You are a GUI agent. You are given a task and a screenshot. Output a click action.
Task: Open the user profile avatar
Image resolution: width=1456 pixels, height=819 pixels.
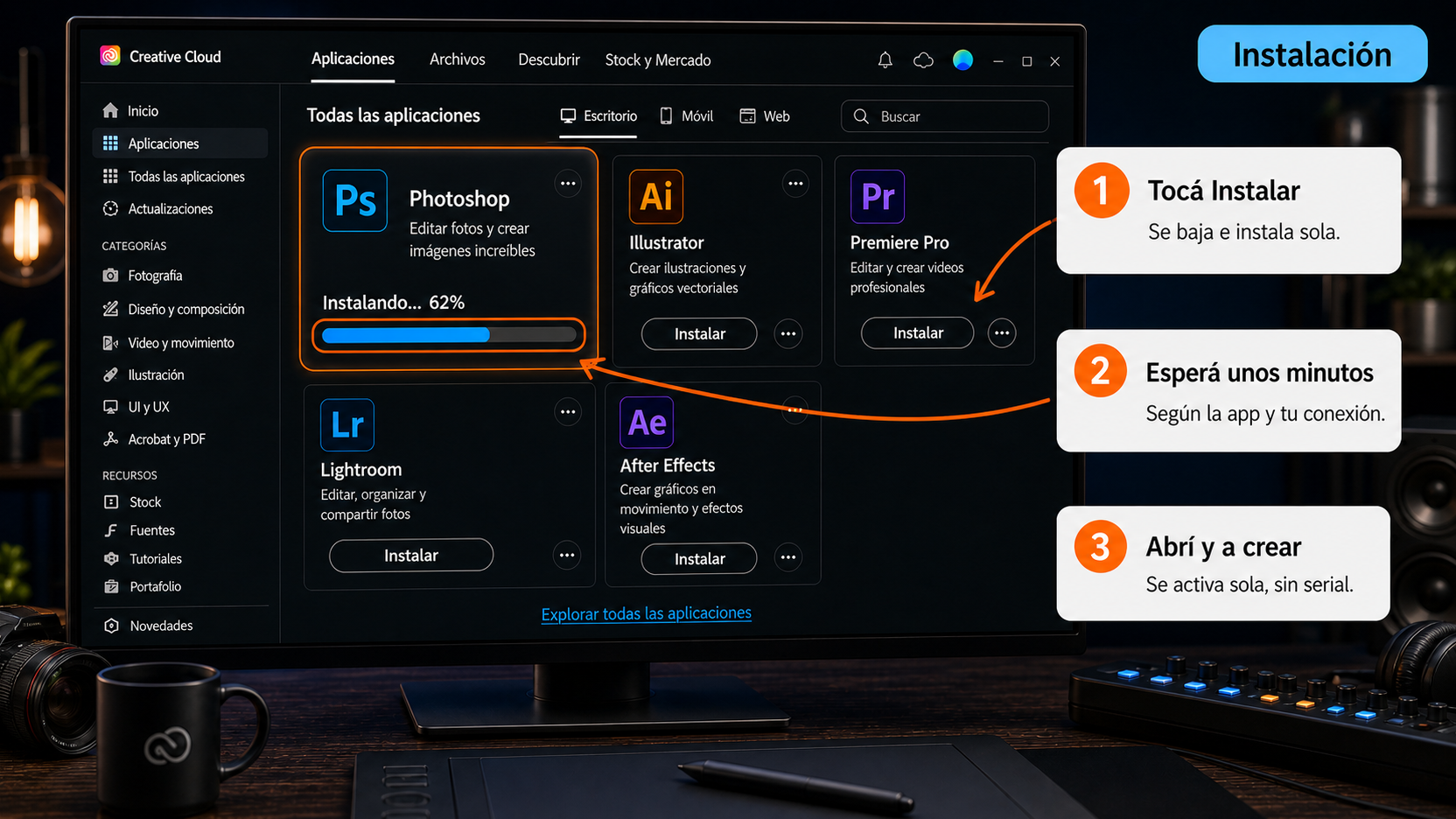[x=962, y=59]
